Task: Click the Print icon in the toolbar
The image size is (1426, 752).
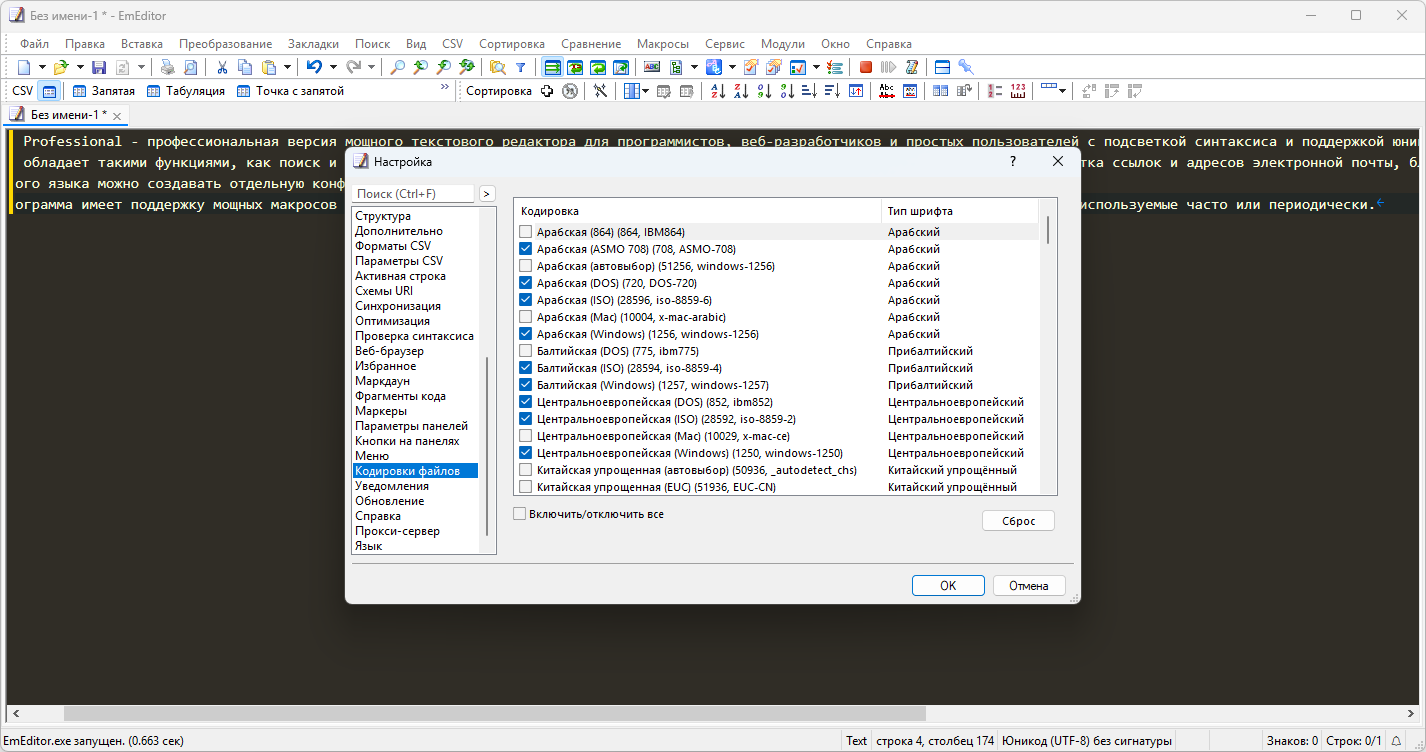Action: coord(167,67)
